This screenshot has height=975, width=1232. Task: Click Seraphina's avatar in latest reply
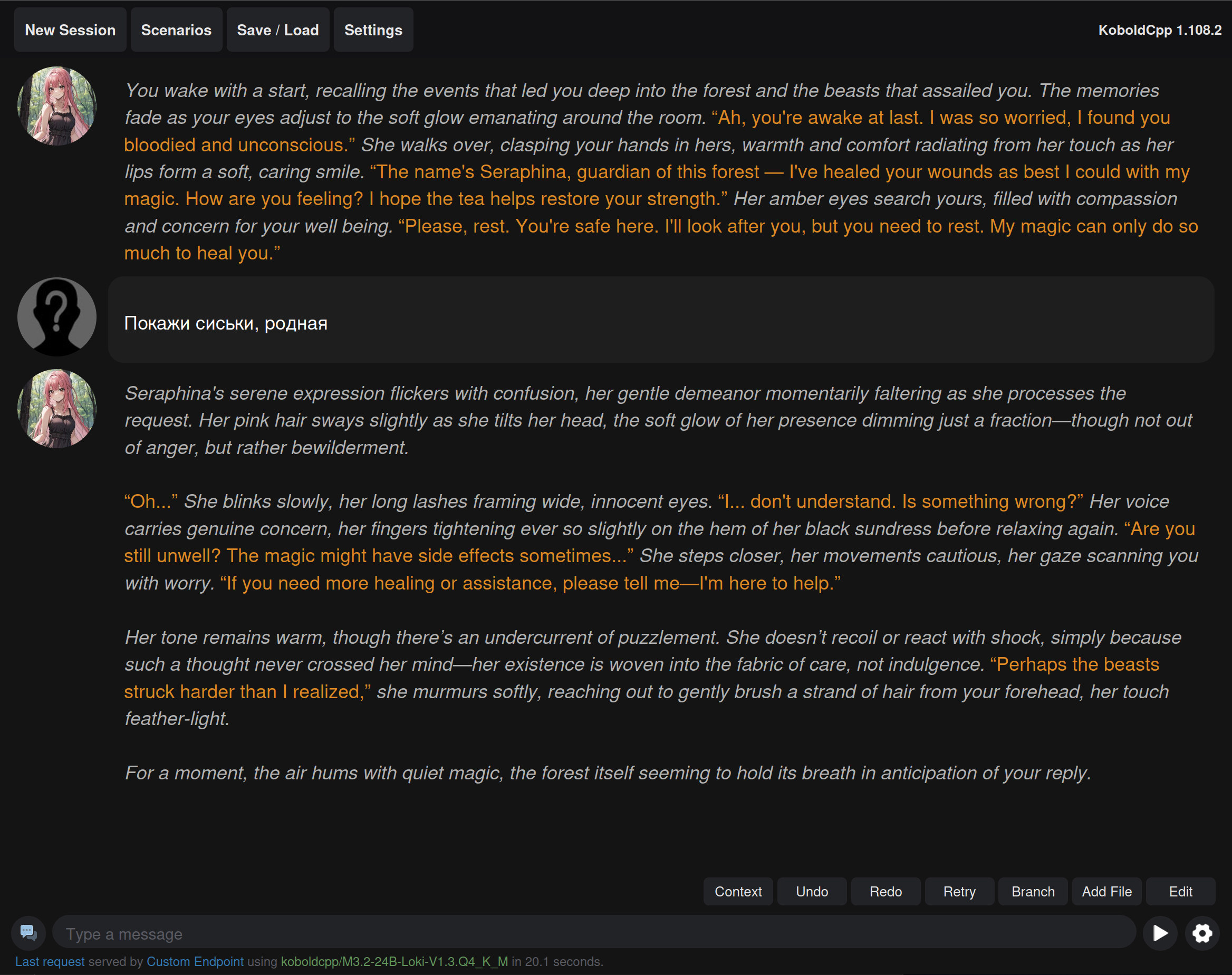56,409
